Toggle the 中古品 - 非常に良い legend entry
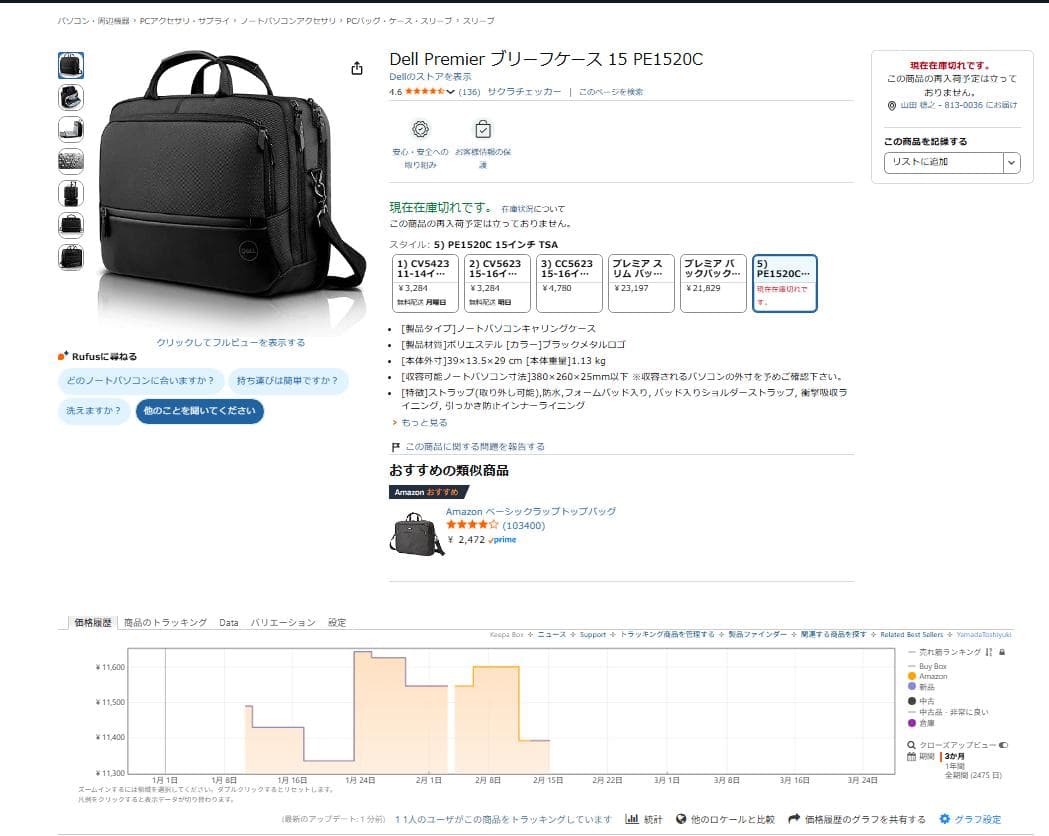 point(948,712)
